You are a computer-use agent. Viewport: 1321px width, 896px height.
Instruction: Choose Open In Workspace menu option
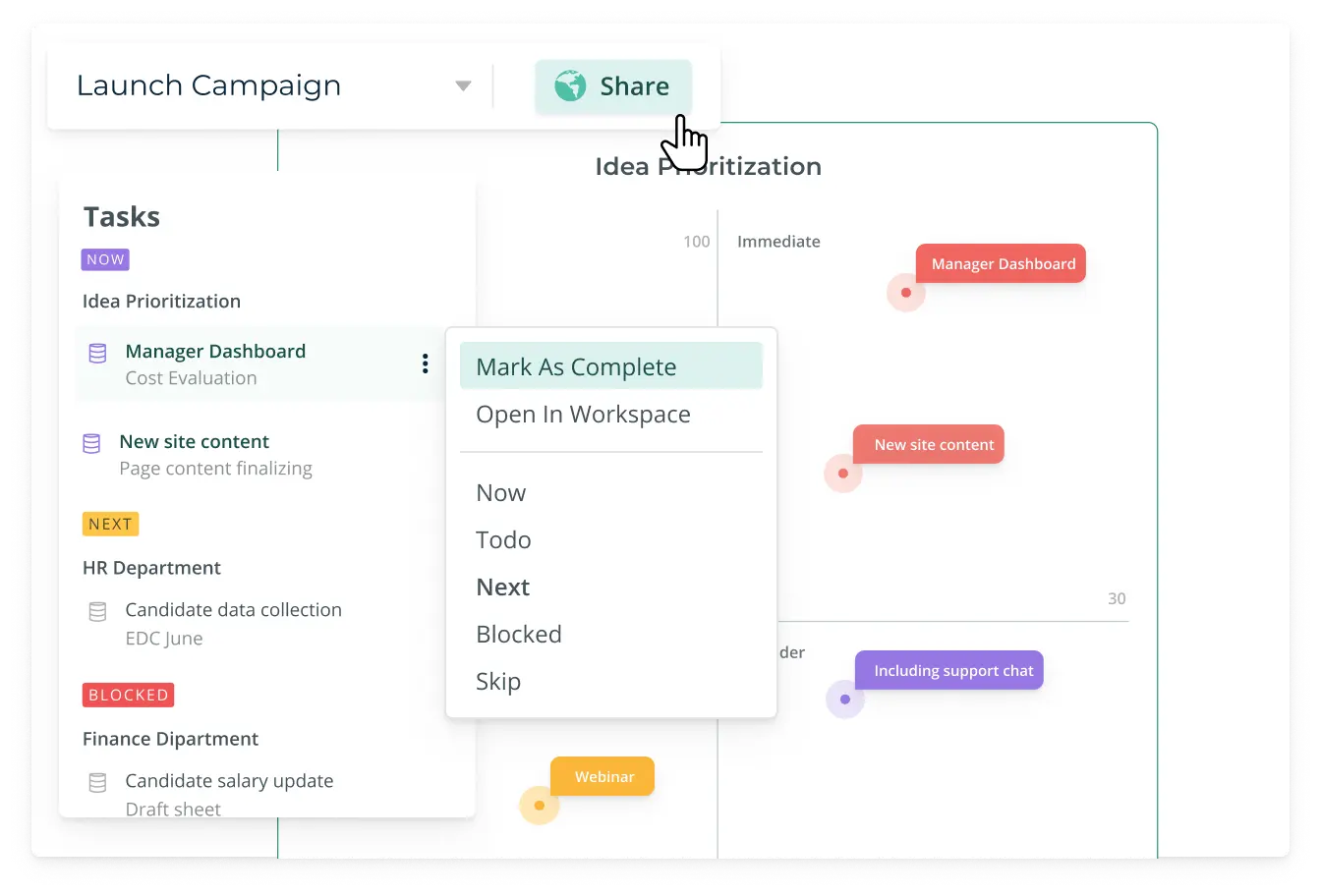coord(583,415)
